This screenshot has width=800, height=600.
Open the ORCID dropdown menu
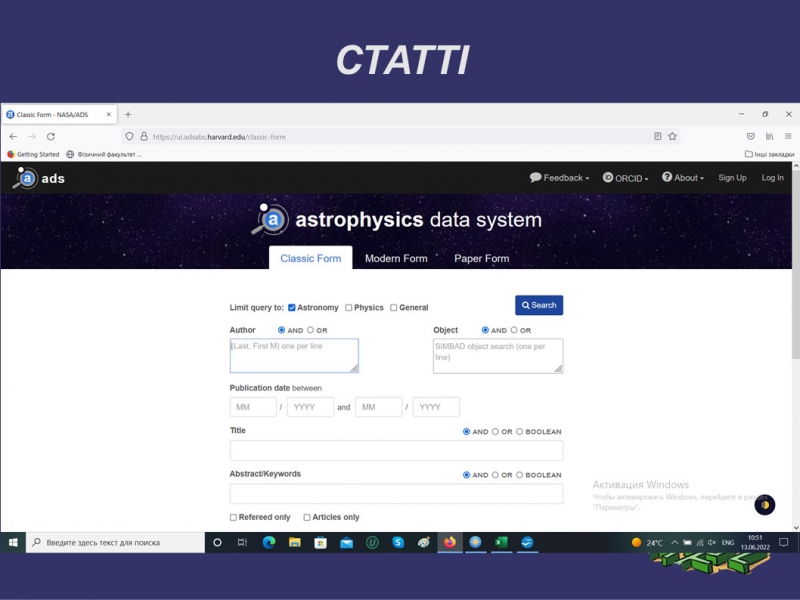click(626, 178)
